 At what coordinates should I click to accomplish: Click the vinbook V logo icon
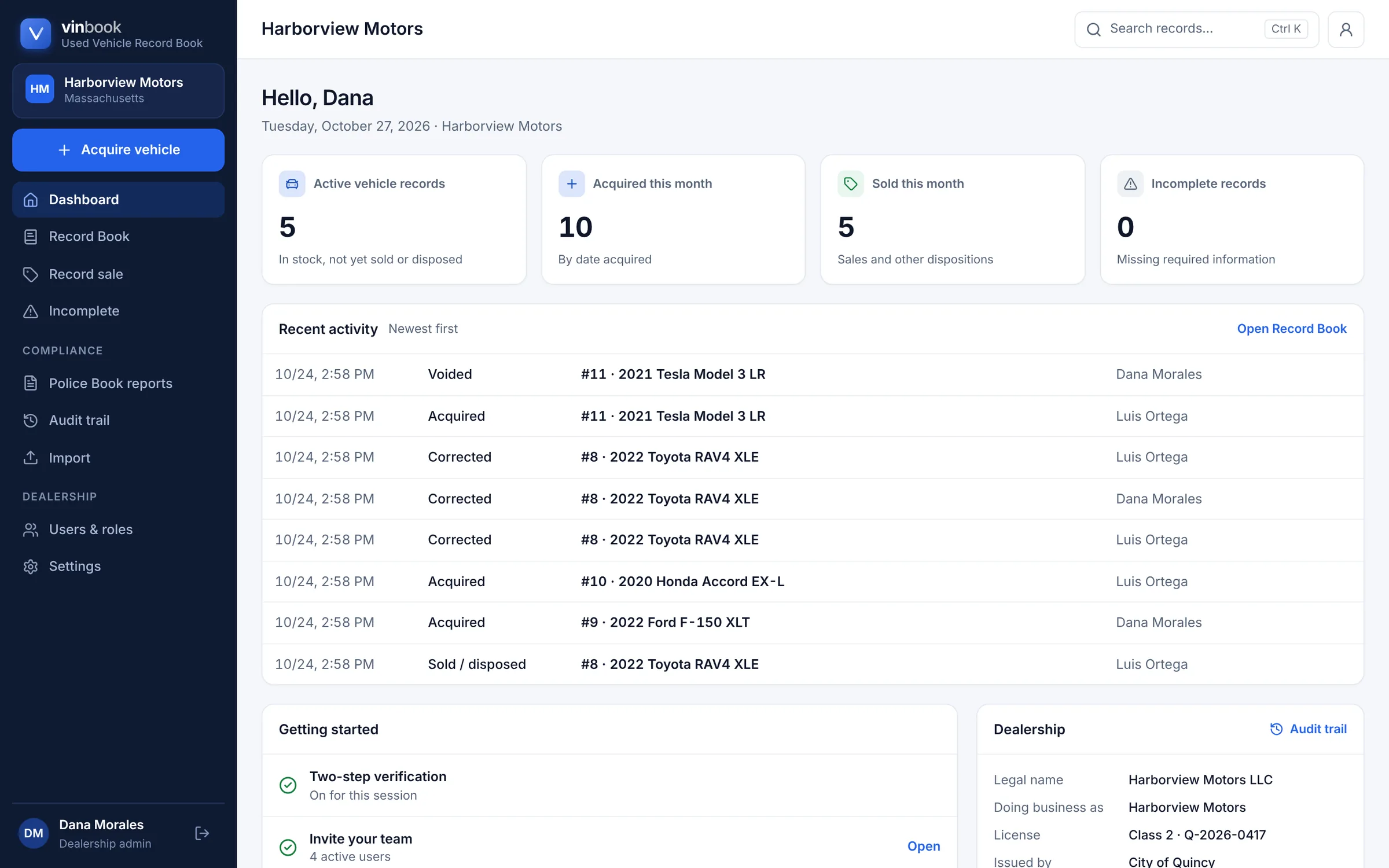35,34
